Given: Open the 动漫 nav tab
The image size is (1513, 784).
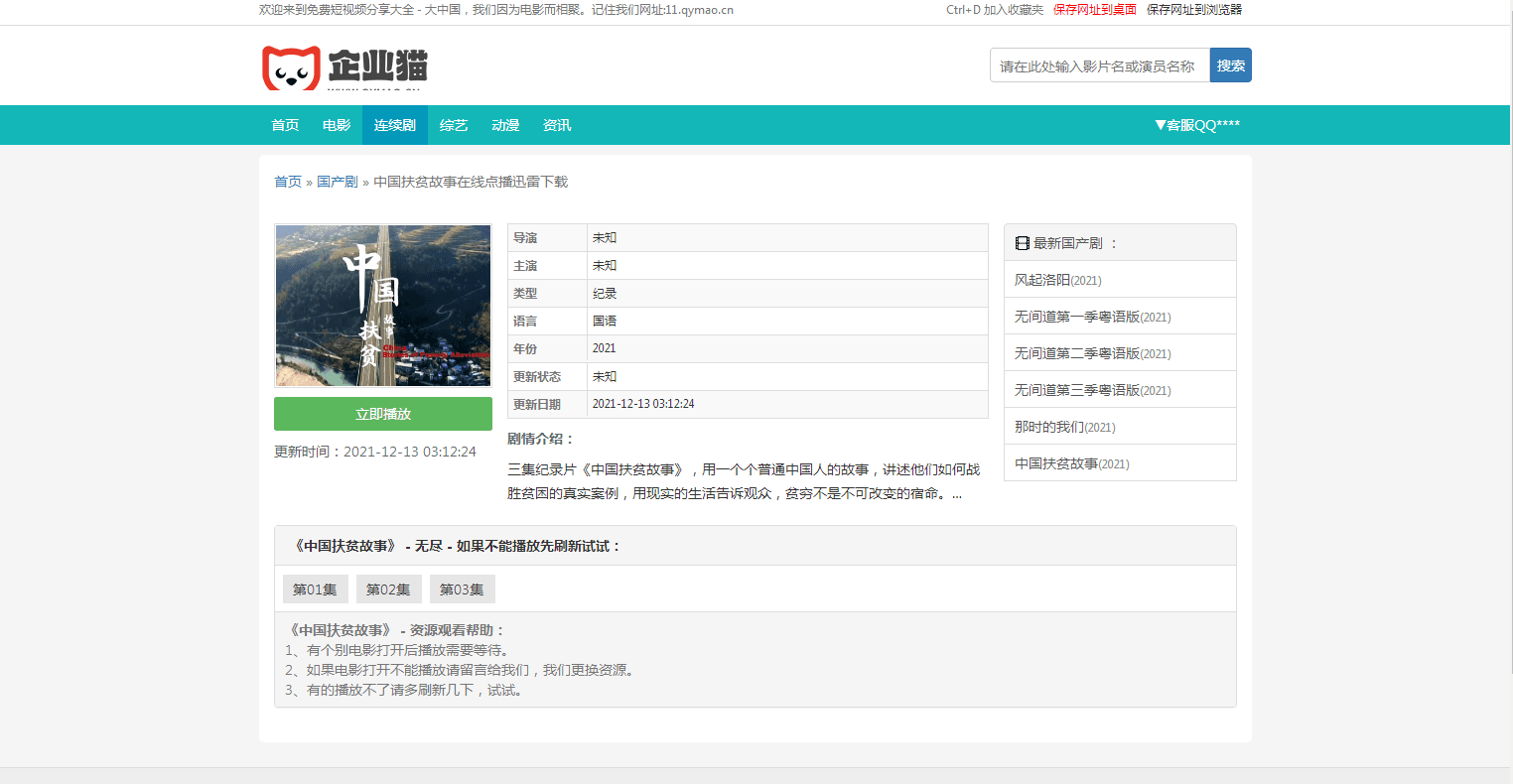Looking at the screenshot, I should coord(505,125).
